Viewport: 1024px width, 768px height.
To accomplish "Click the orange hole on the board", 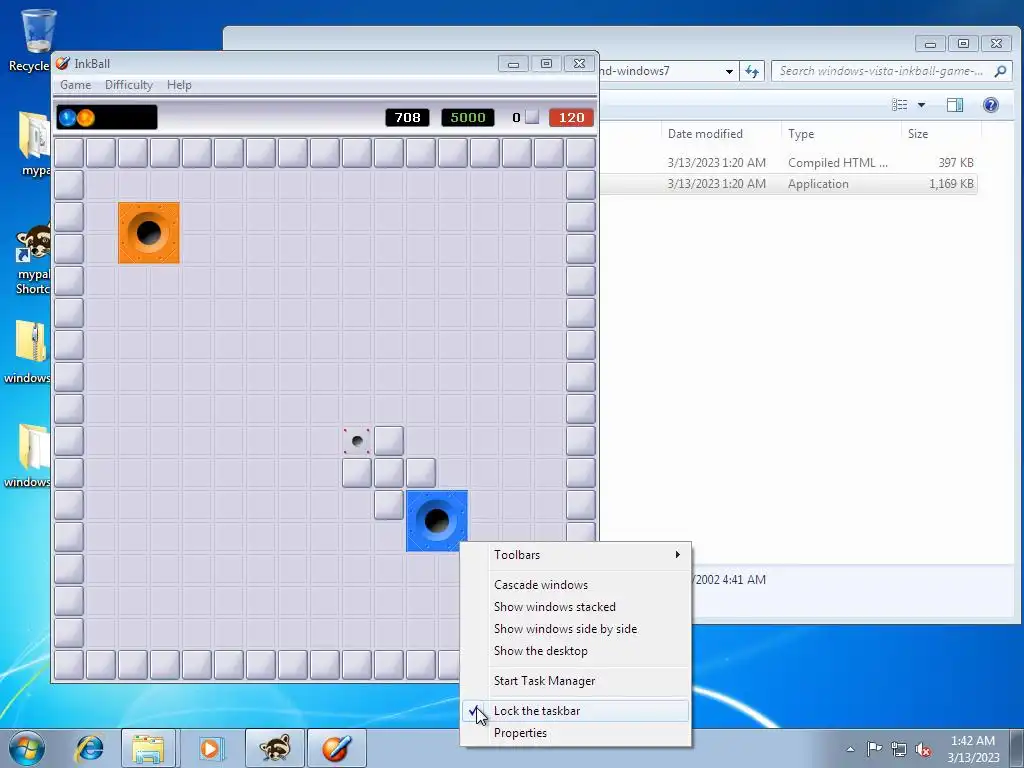I will [x=149, y=233].
